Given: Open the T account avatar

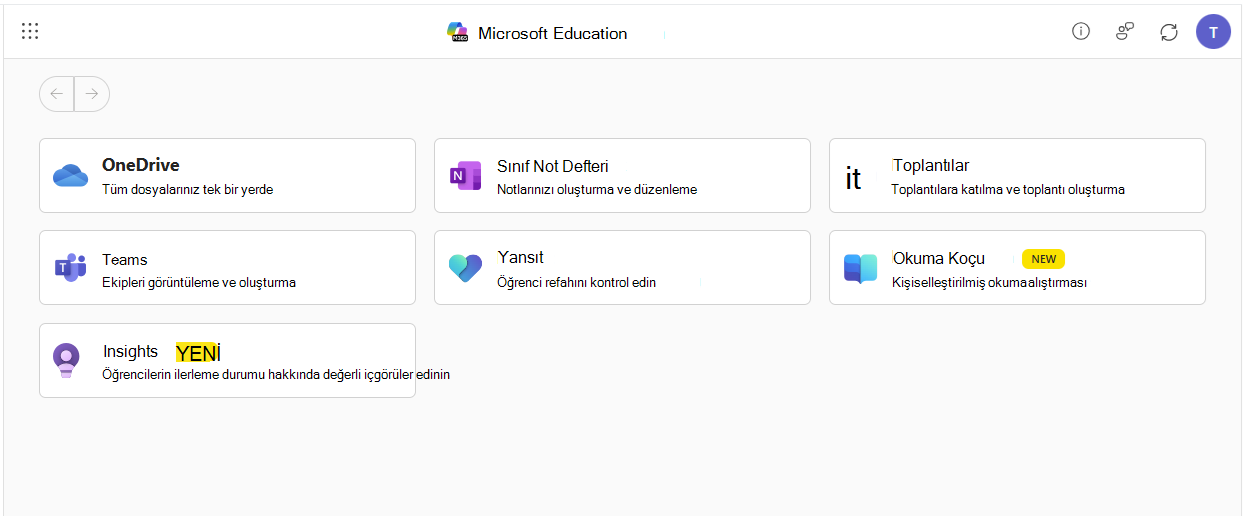Looking at the screenshot, I should 1213,31.
